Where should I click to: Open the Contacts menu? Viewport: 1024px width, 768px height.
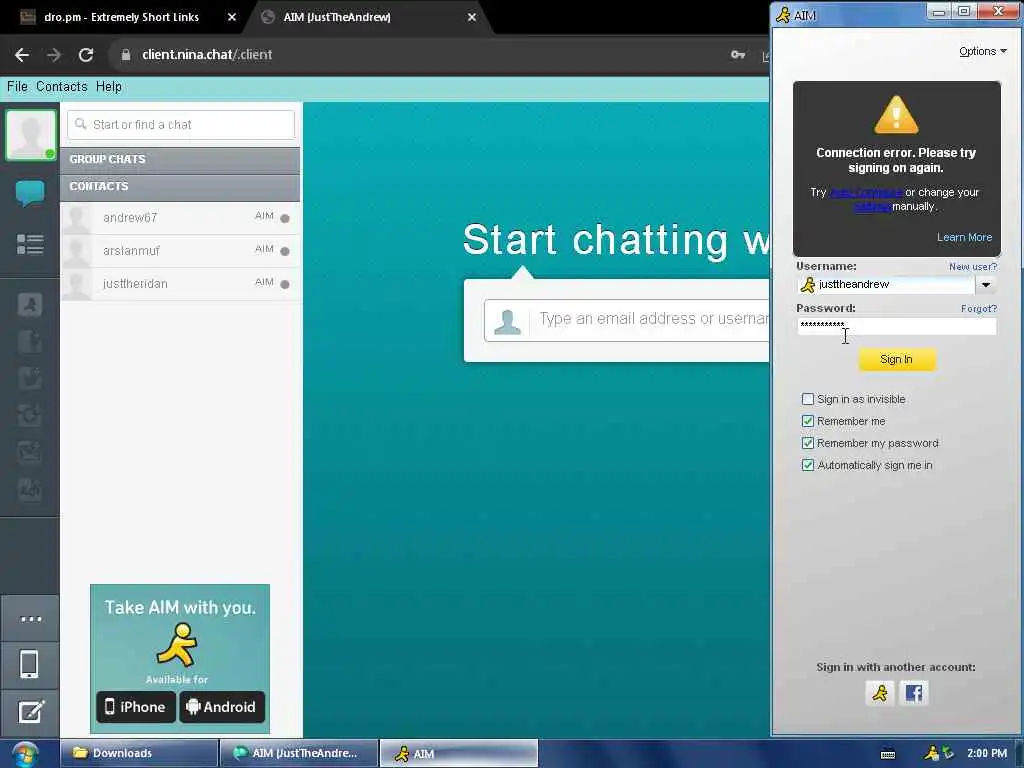click(61, 87)
